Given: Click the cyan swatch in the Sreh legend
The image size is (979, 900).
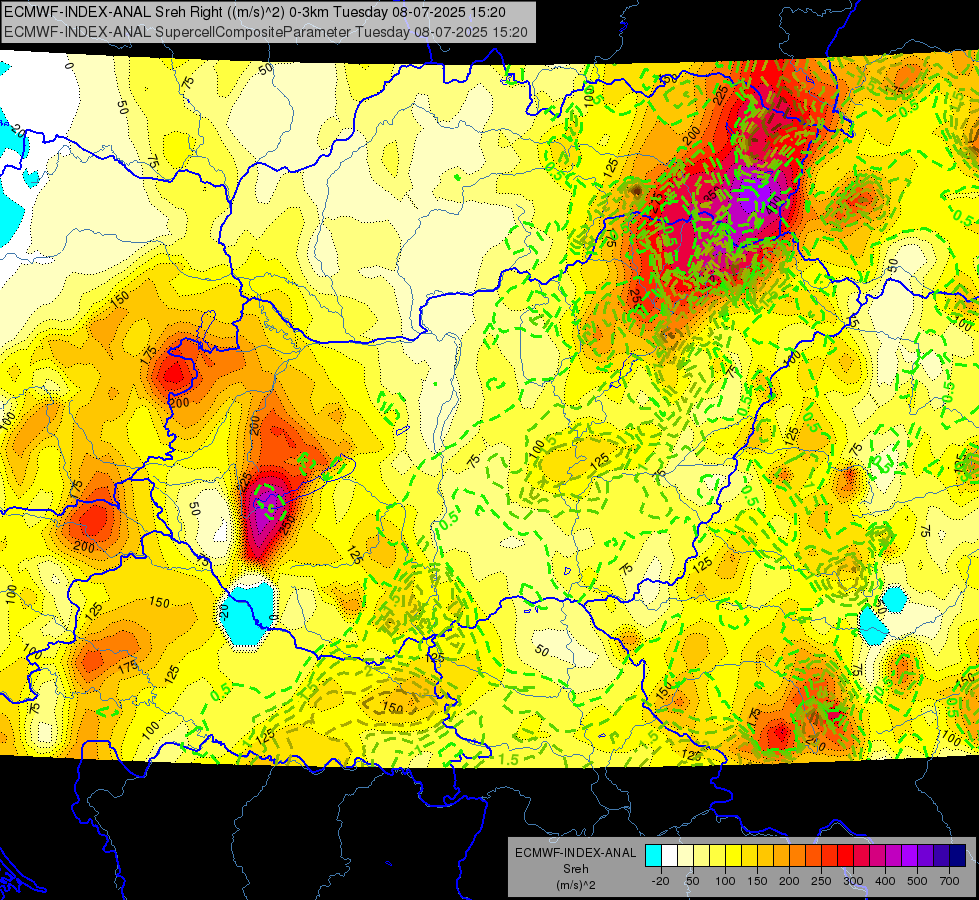Looking at the screenshot, I should (x=653, y=855).
